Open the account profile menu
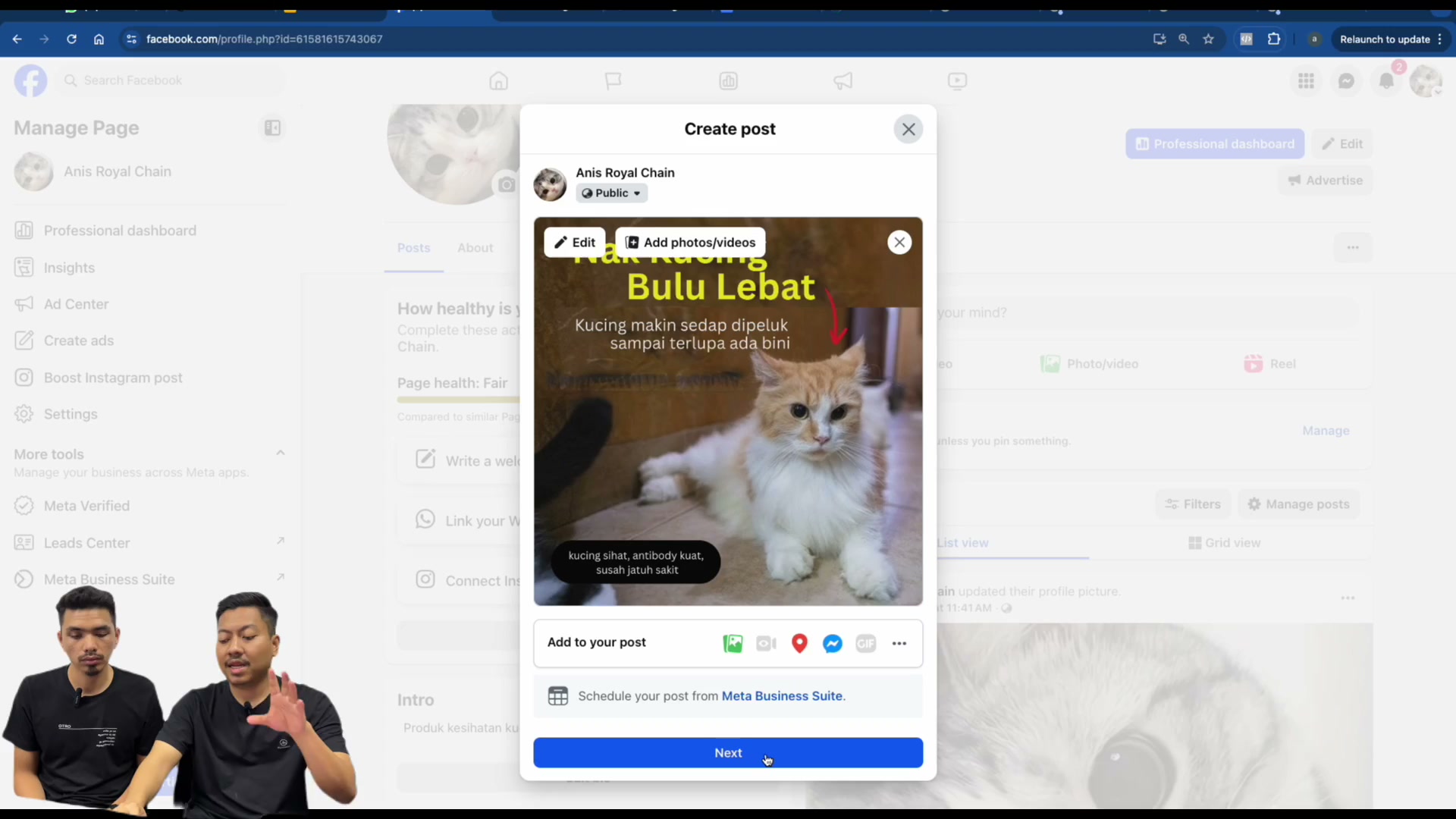Viewport: 1456px width, 819px height. coord(1426,80)
